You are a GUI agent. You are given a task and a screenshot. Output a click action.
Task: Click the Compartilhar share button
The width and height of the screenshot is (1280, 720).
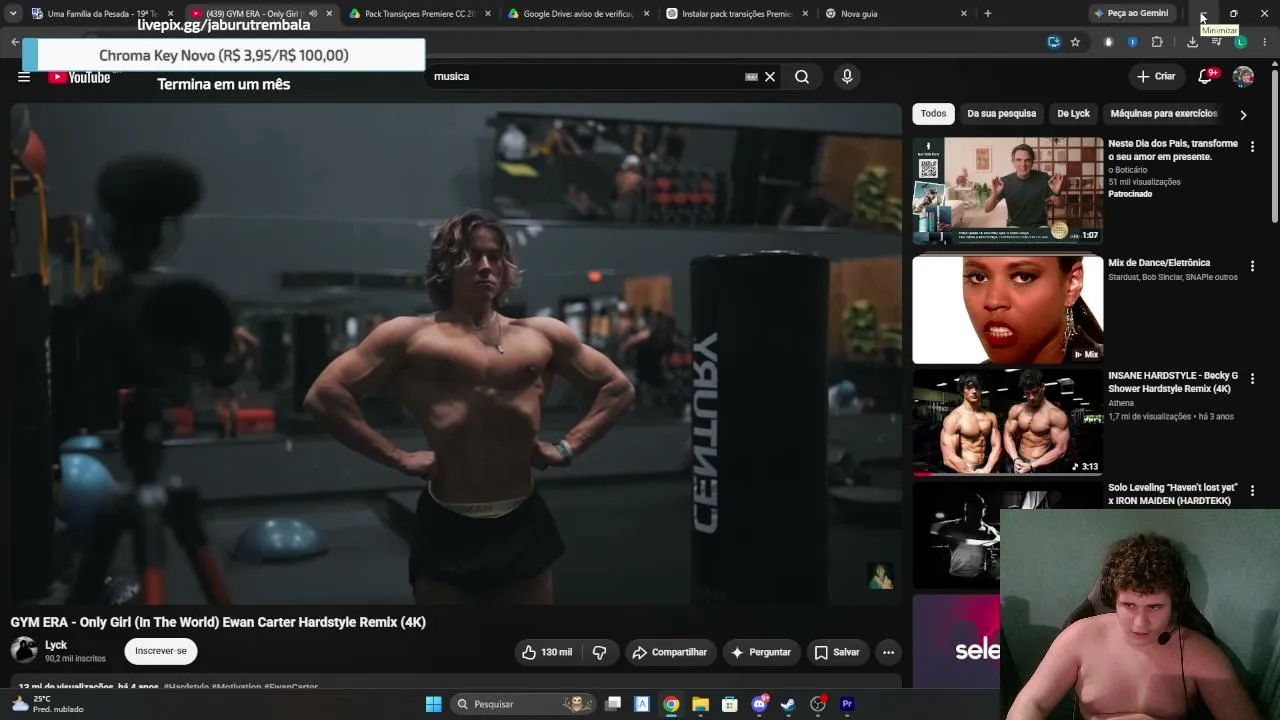(669, 652)
